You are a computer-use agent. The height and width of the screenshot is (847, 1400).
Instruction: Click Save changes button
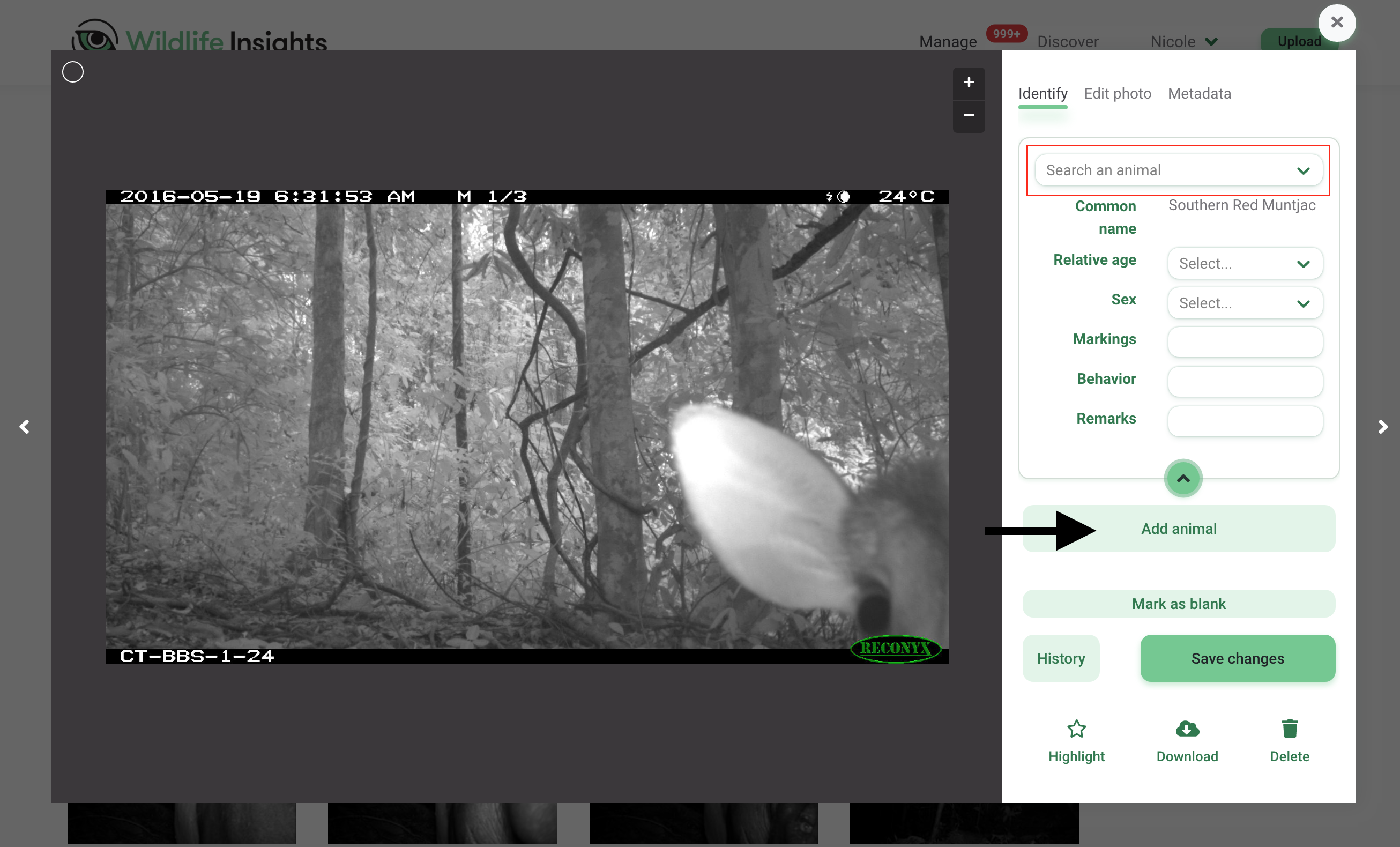tap(1238, 658)
